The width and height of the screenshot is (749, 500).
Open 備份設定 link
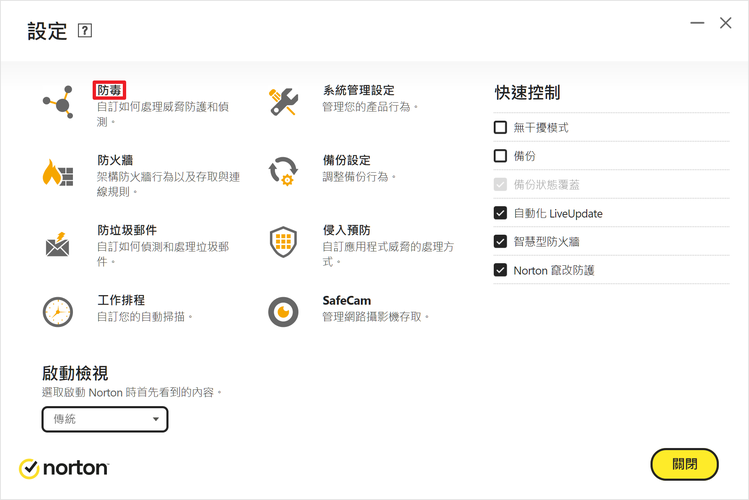[347, 160]
